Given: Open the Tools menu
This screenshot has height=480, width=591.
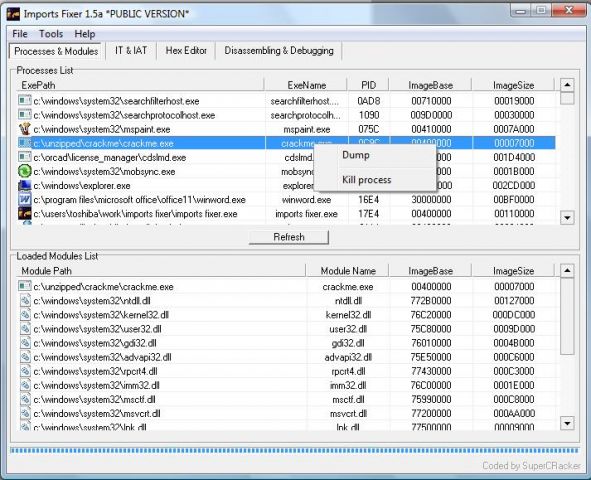Looking at the screenshot, I should 51,34.
